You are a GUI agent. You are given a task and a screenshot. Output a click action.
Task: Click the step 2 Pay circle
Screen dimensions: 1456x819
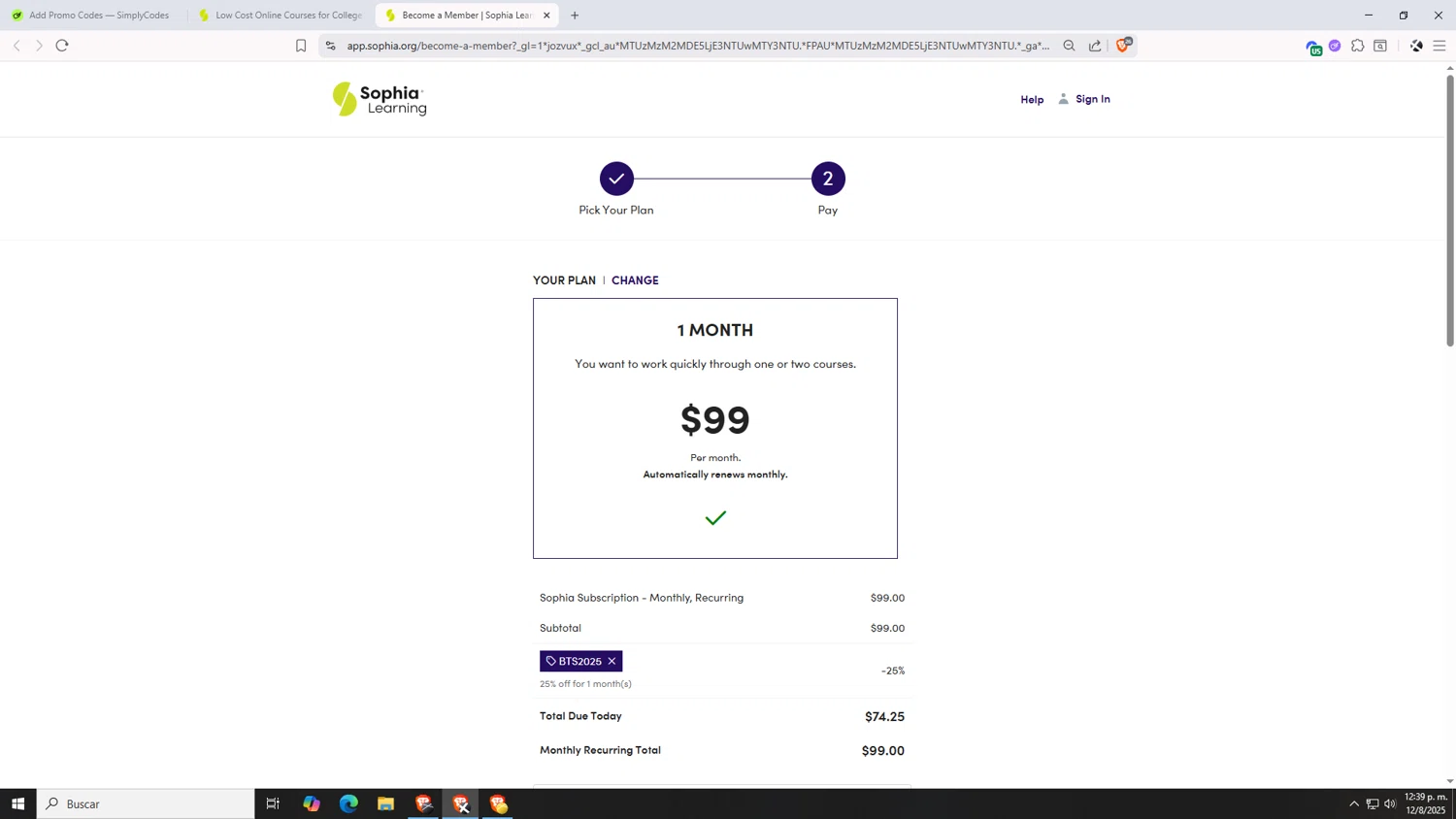coord(828,179)
